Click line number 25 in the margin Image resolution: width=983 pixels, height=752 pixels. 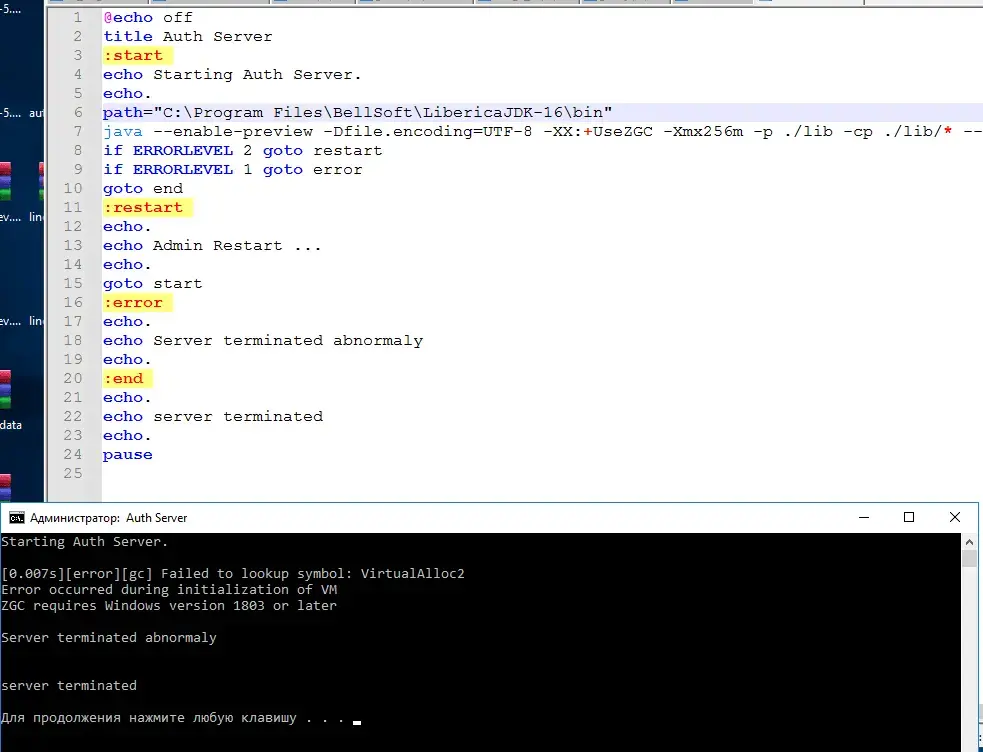click(x=73, y=473)
